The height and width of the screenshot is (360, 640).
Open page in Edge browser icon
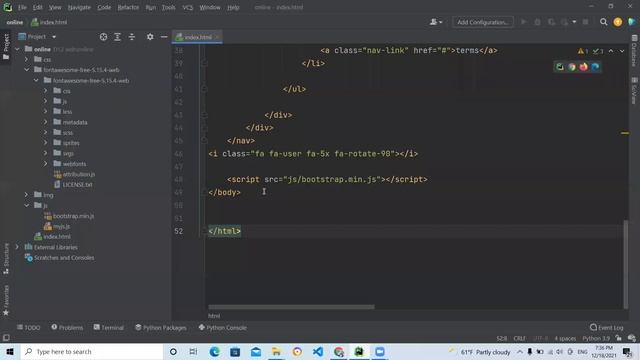[596, 67]
